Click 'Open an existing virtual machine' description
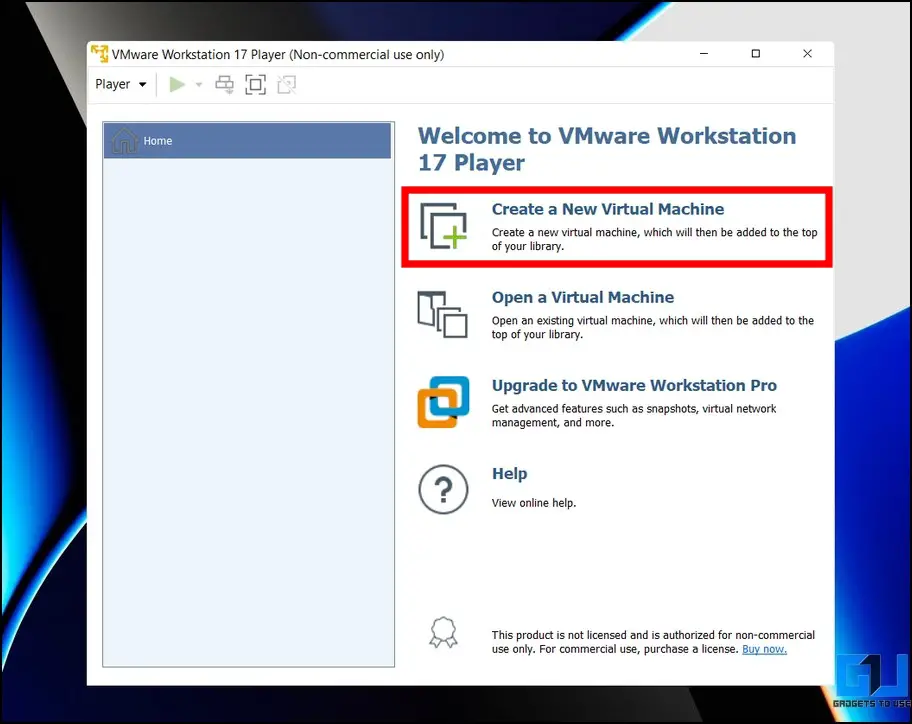Screen dimensions: 912x724 (x=653, y=327)
